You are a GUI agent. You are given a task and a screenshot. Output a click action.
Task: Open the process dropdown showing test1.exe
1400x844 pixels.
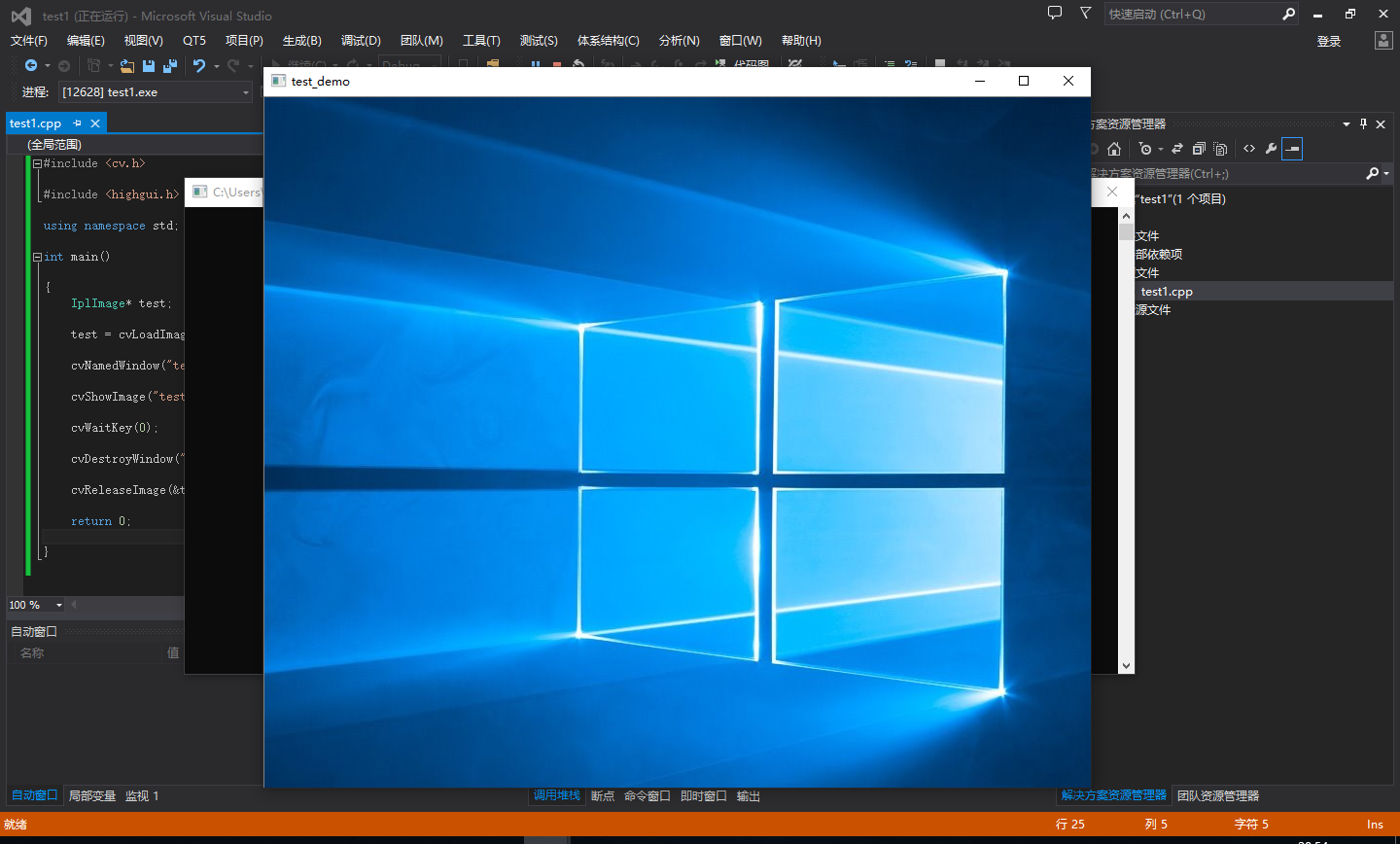246,92
